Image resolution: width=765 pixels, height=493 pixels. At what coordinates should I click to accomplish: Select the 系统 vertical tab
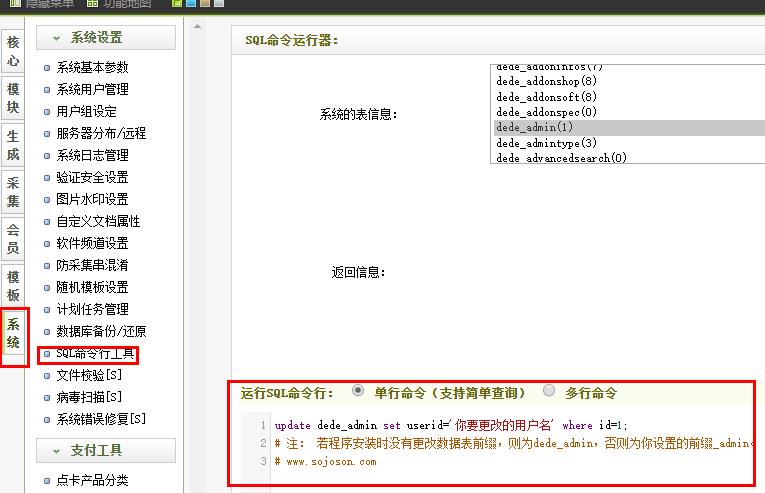click(x=13, y=333)
